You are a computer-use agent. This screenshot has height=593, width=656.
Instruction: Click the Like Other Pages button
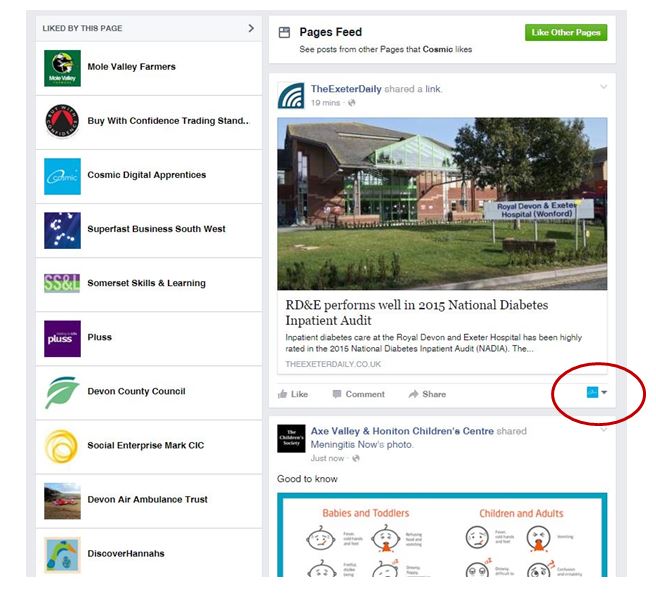566,33
